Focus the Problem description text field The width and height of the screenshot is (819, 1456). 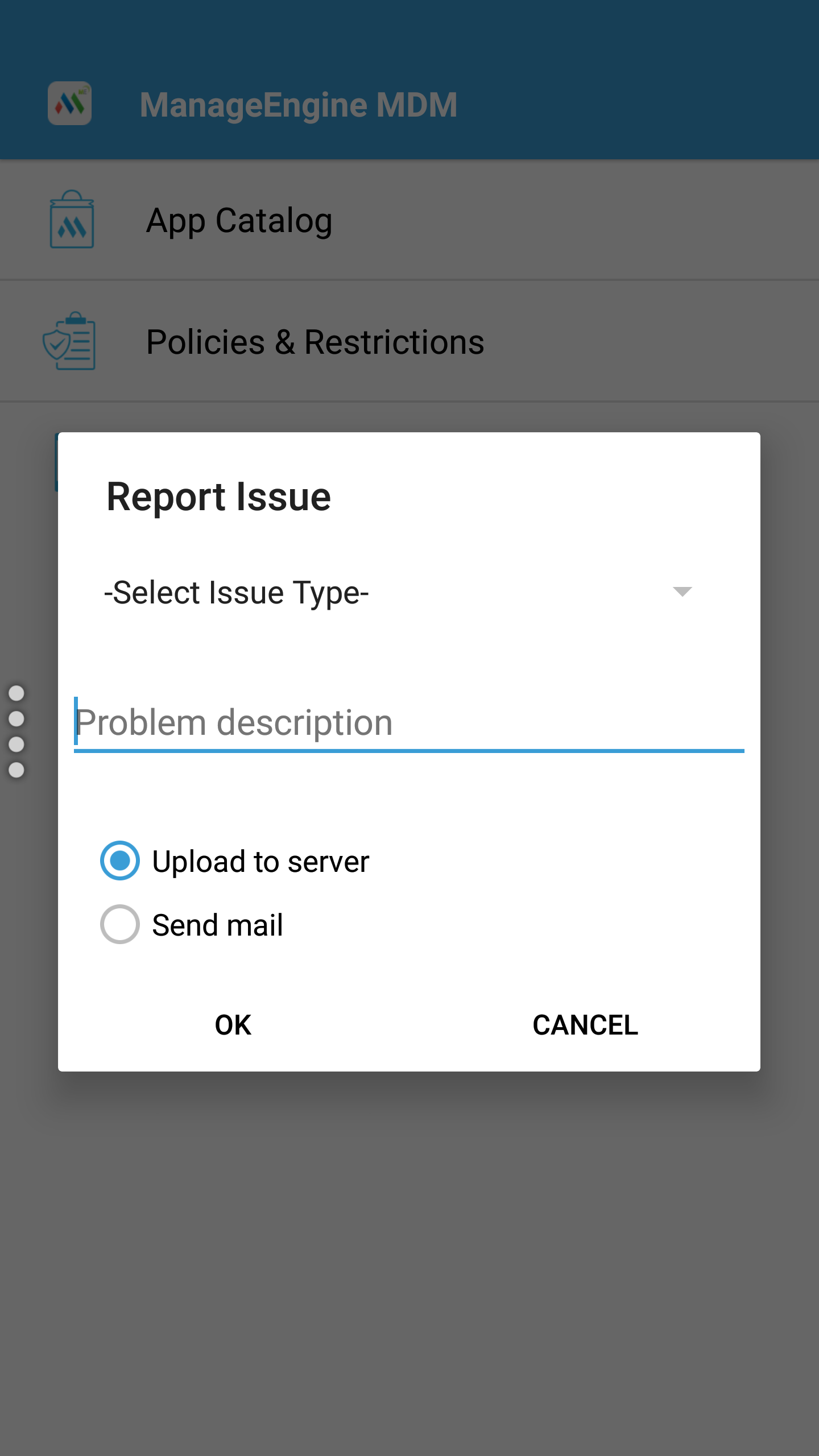pos(409,723)
